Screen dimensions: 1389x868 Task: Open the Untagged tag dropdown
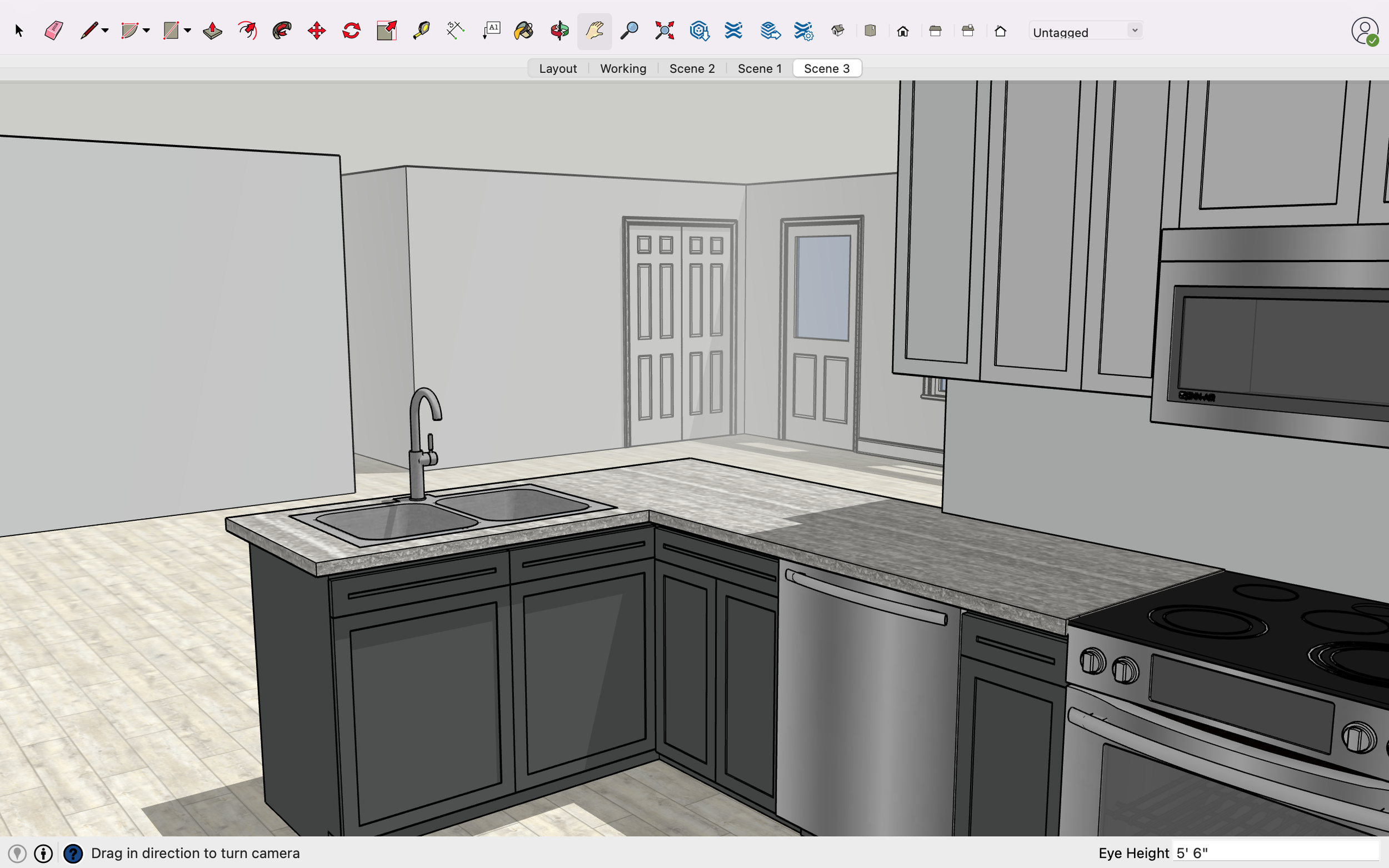[1085, 32]
